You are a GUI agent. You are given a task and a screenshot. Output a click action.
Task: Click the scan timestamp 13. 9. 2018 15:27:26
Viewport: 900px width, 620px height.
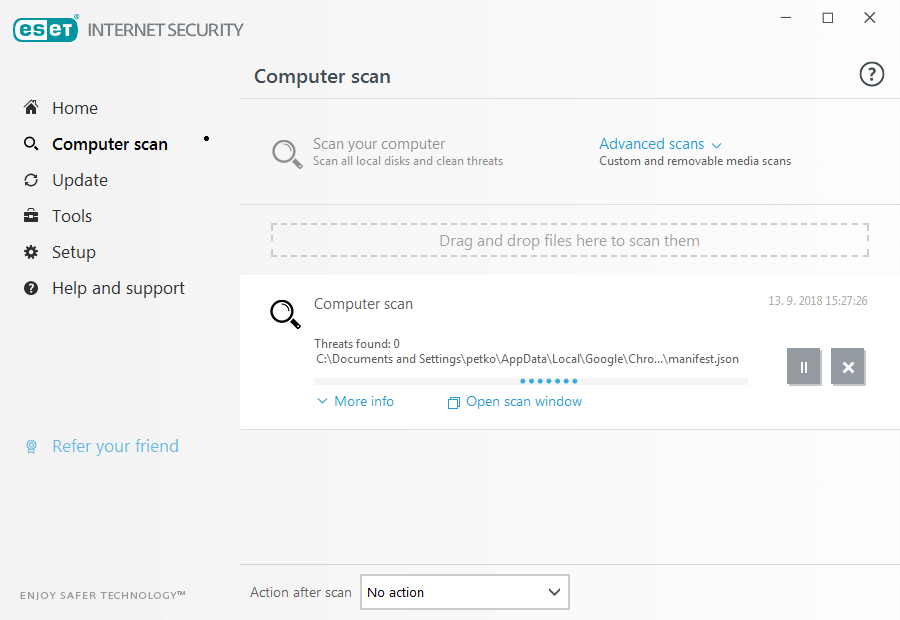pyautogui.click(x=818, y=301)
